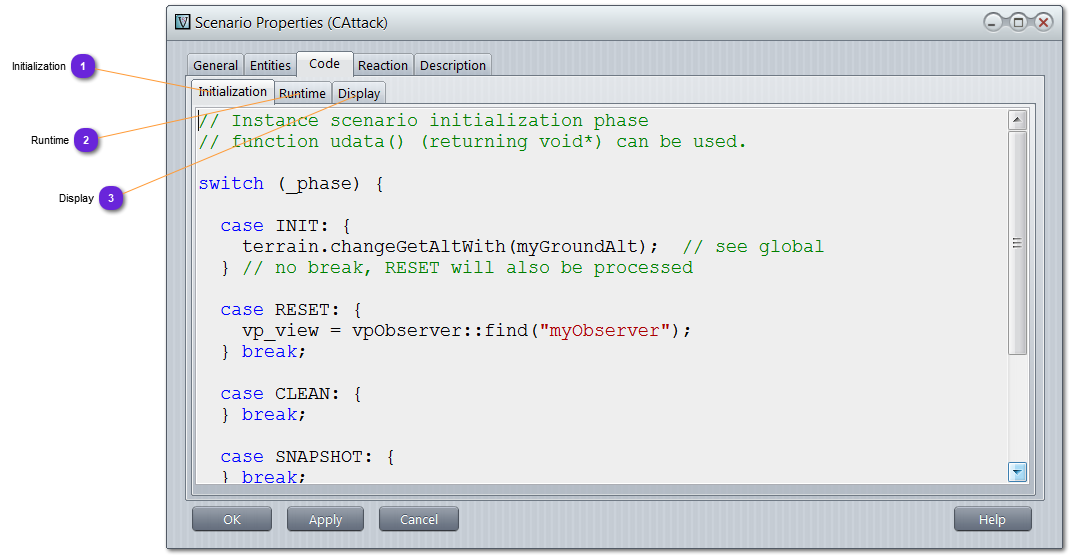The height and width of the screenshot is (558, 1072).
Task: Maximize the Scenario Properties window
Action: [x=1018, y=22]
